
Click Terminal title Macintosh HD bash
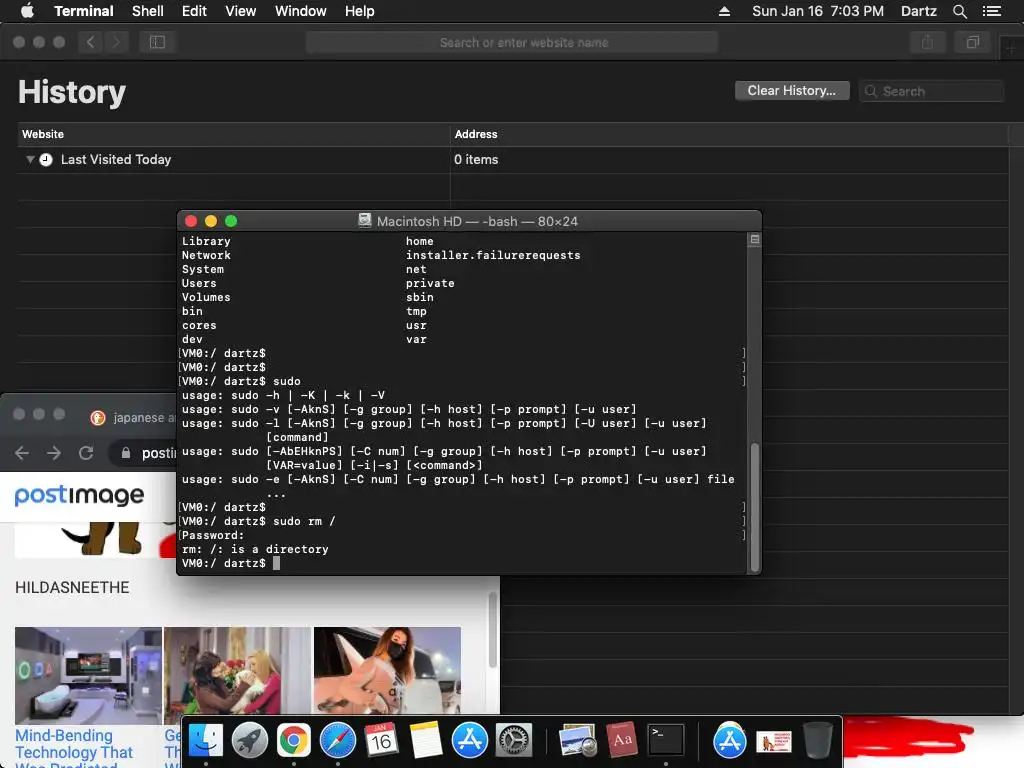(x=477, y=221)
